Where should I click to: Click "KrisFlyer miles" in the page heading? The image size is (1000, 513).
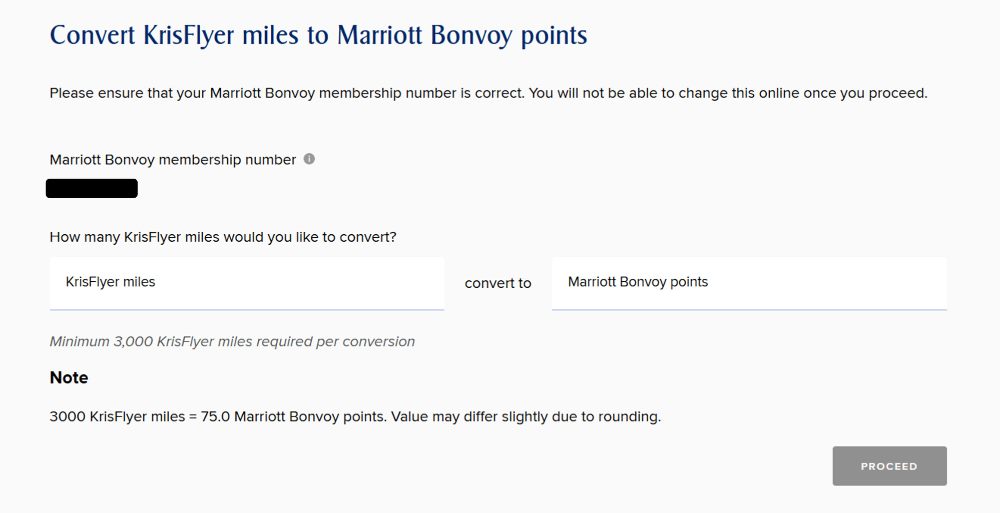click(221, 36)
